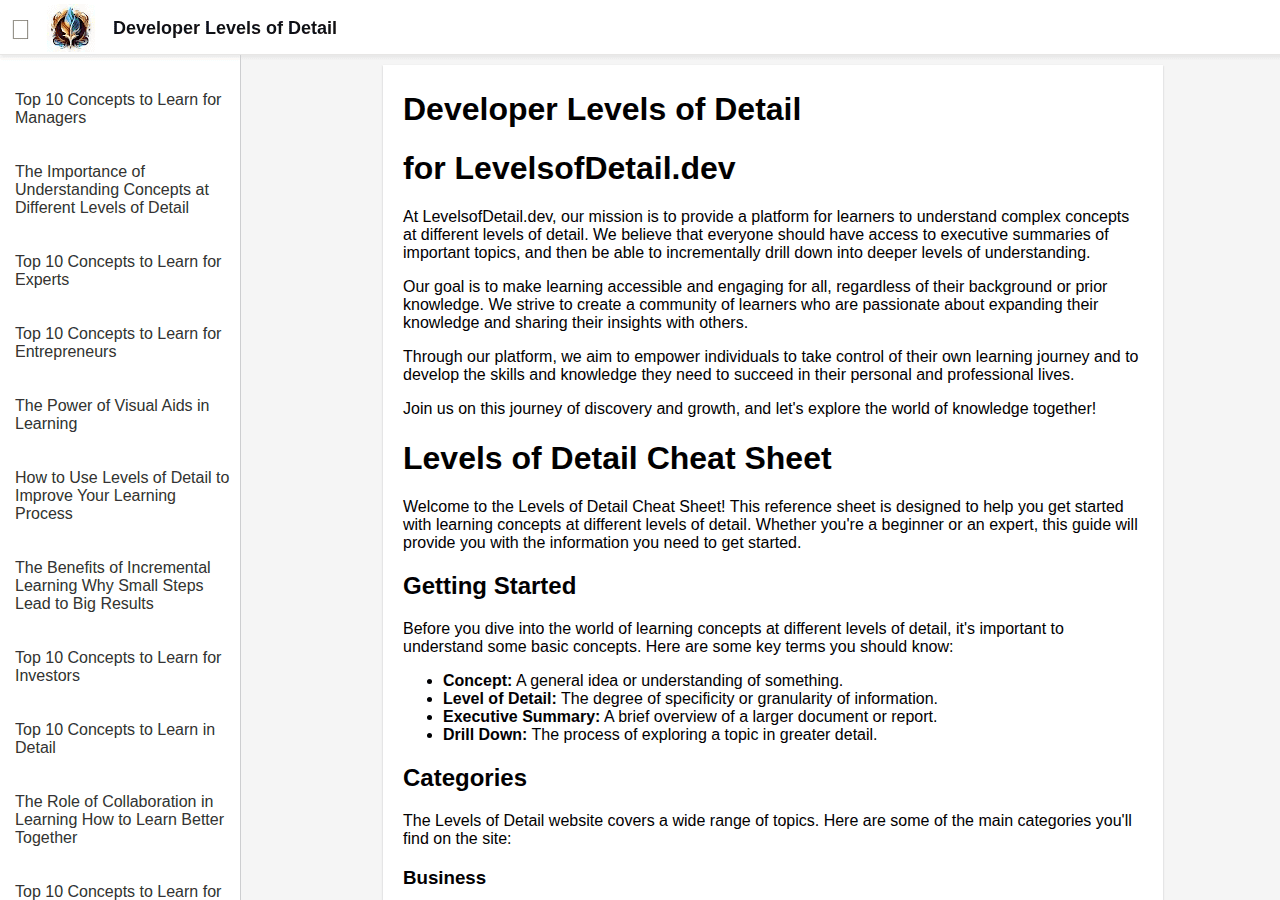This screenshot has width=1280, height=900.
Task: Click the 'Concept:' term in the list
Action: (x=477, y=681)
